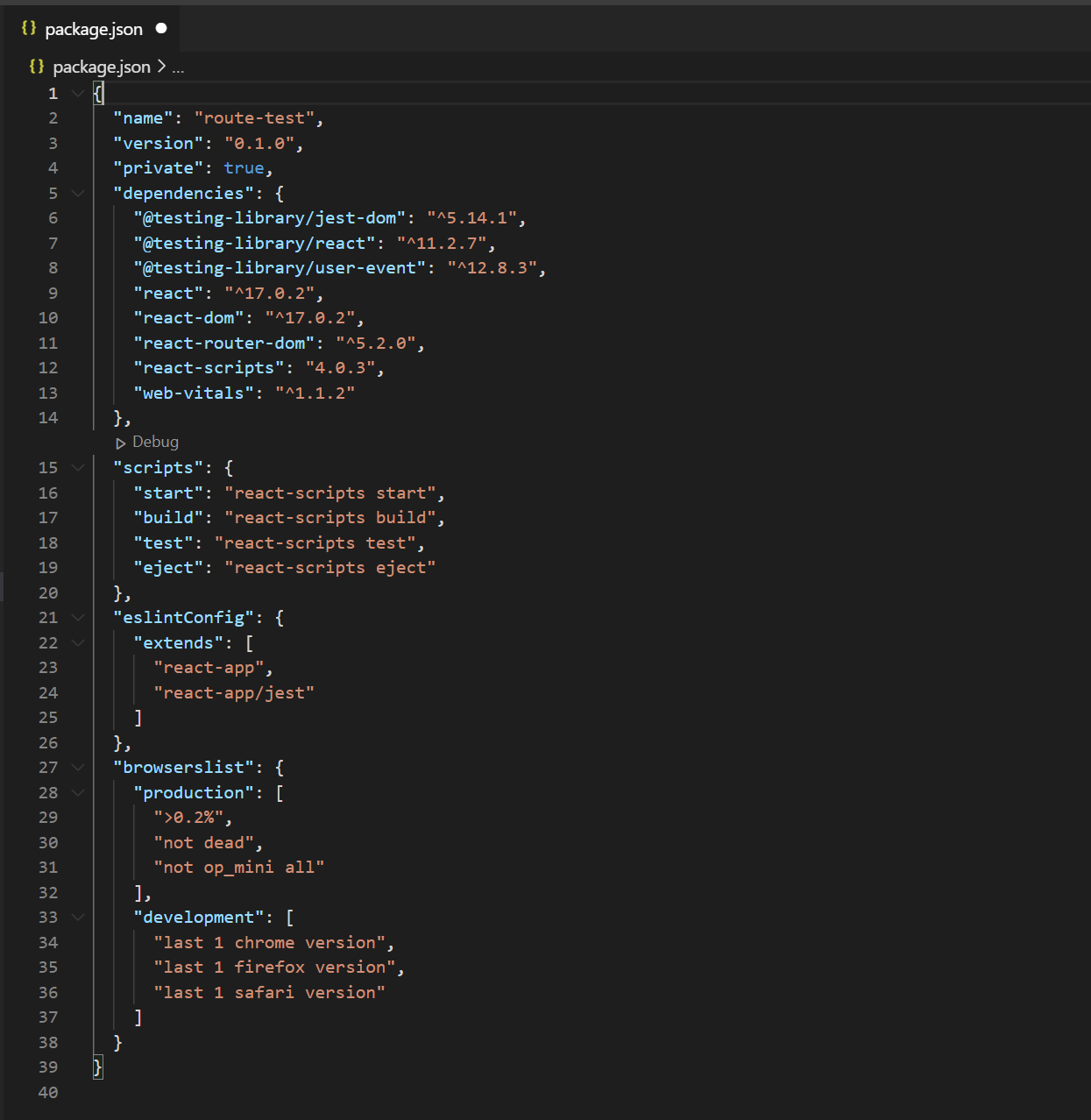Click the "react-dom" key
The width and height of the screenshot is (1091, 1120).
(188, 318)
